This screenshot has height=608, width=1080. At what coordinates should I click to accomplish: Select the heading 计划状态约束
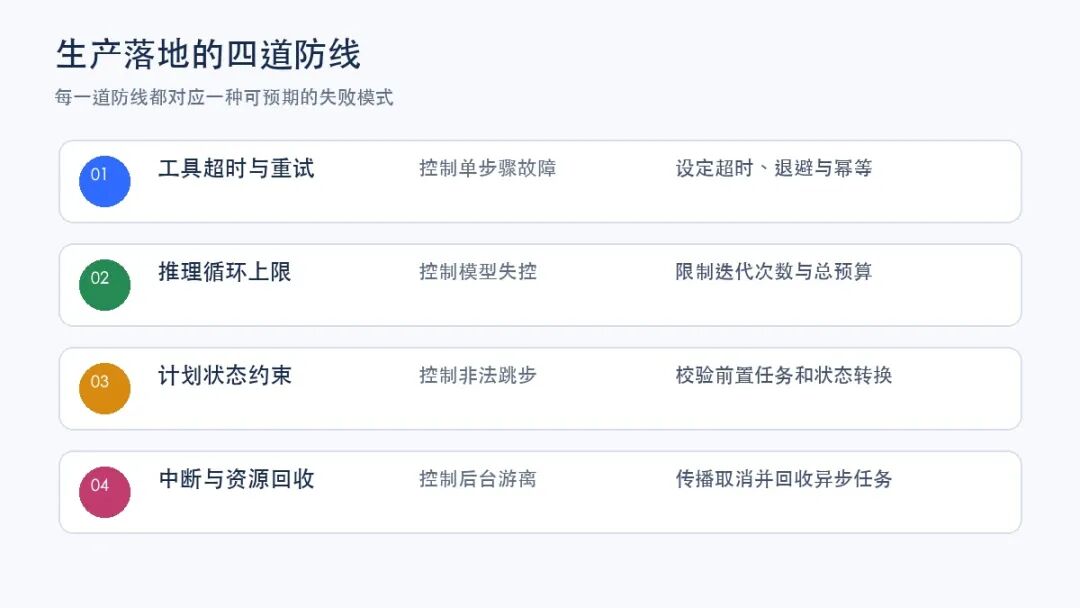pos(225,375)
